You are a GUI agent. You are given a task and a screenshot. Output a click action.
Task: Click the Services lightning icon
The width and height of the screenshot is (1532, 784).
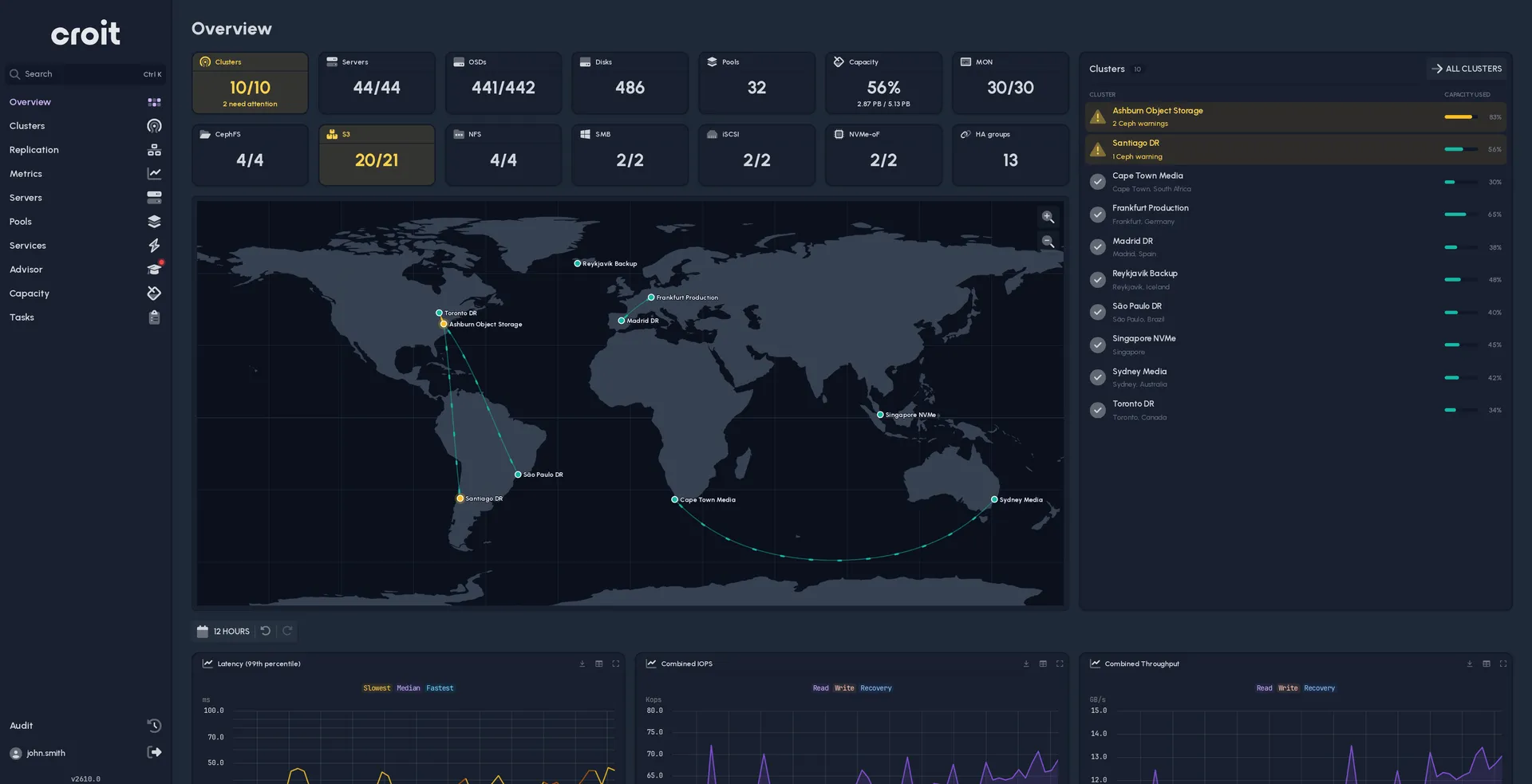click(x=154, y=246)
